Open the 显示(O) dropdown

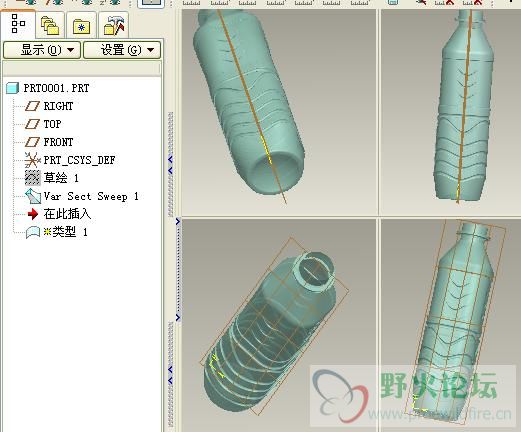point(42,50)
